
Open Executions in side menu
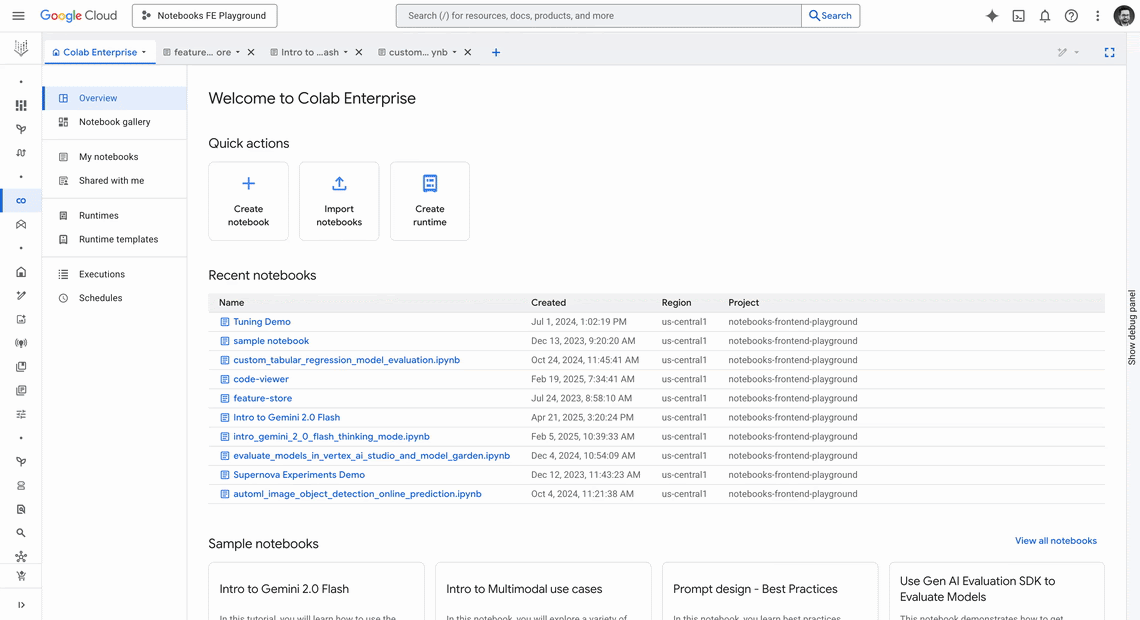pos(114,274)
